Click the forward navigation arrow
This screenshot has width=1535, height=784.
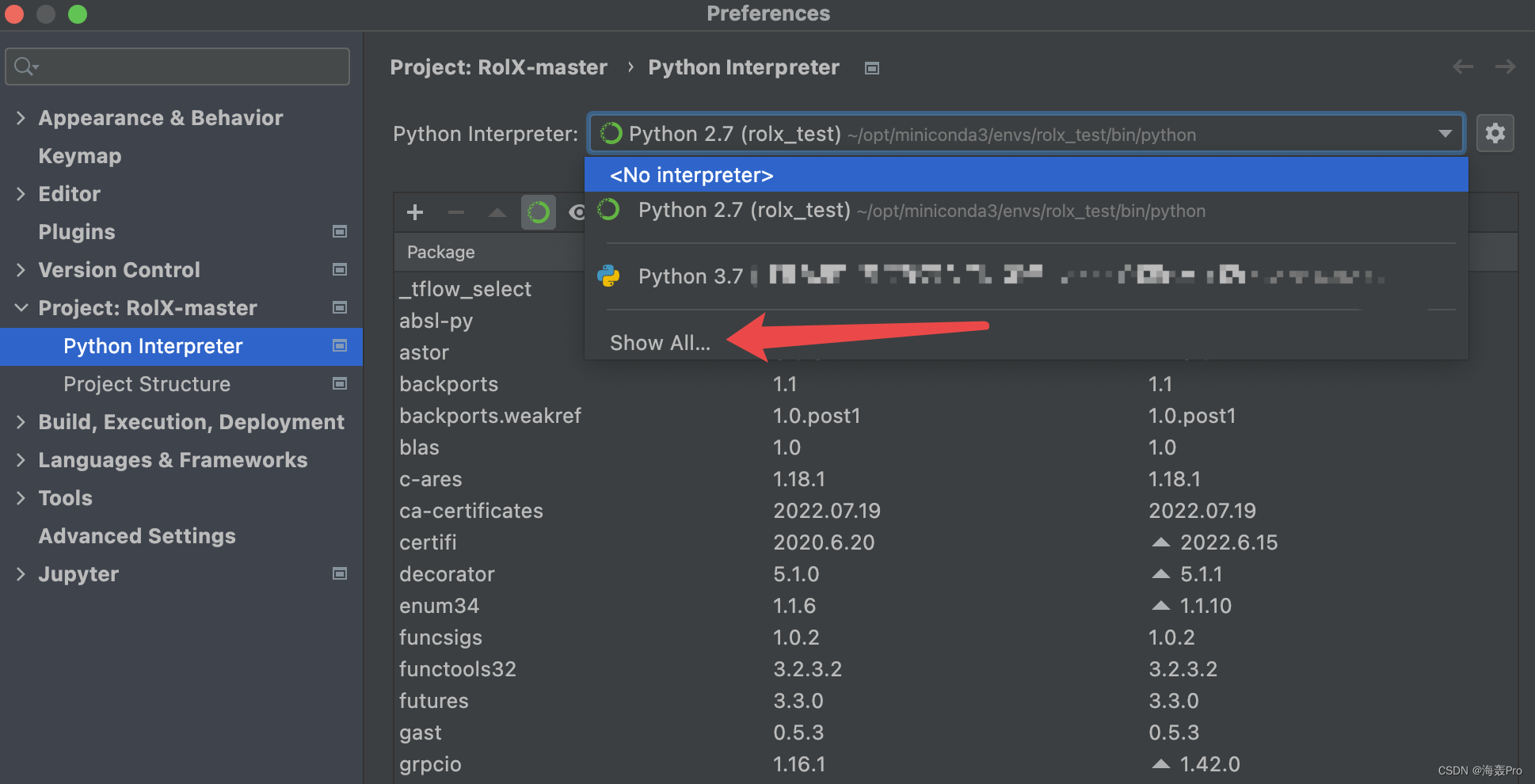tap(1505, 67)
